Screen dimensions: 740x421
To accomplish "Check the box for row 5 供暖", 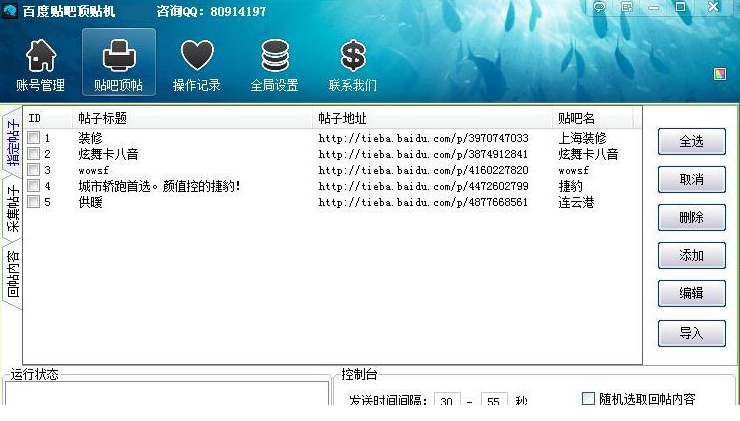I will 34,202.
